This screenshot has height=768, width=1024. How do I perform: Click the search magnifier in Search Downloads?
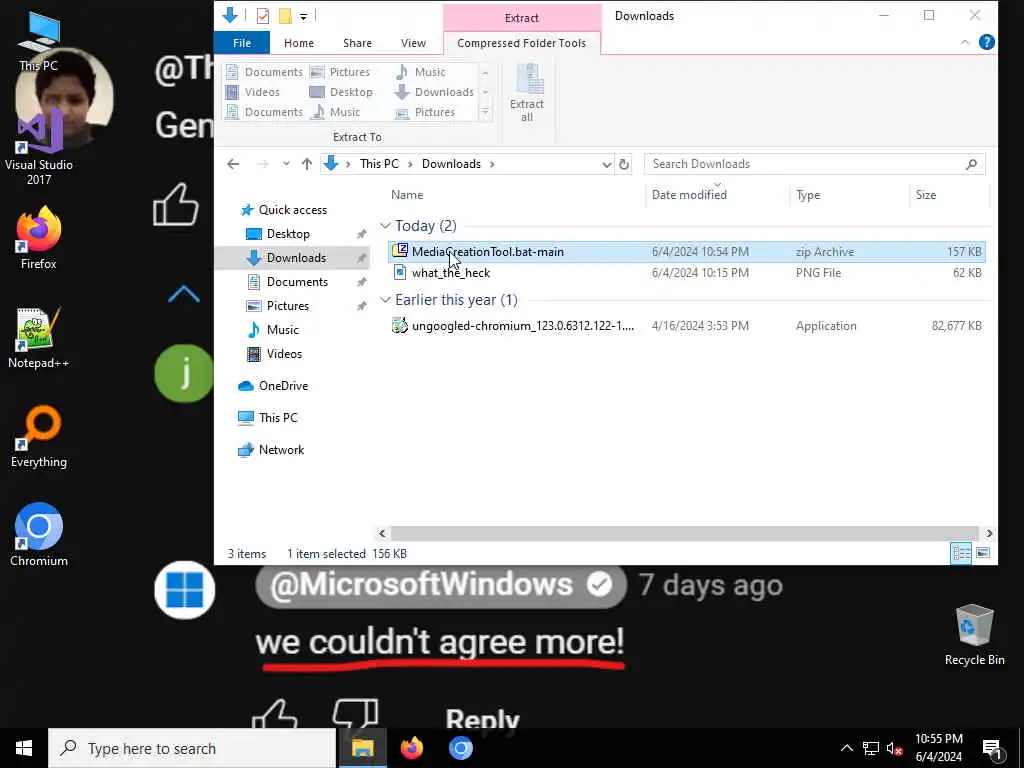(x=972, y=164)
